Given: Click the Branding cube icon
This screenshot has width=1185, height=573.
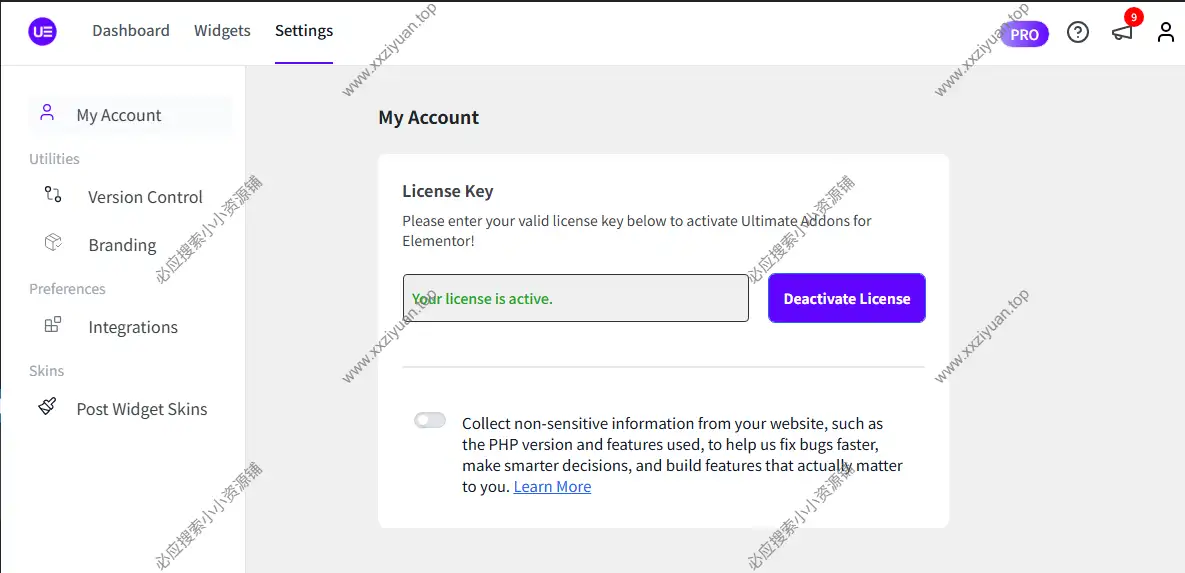Looking at the screenshot, I should [53, 243].
